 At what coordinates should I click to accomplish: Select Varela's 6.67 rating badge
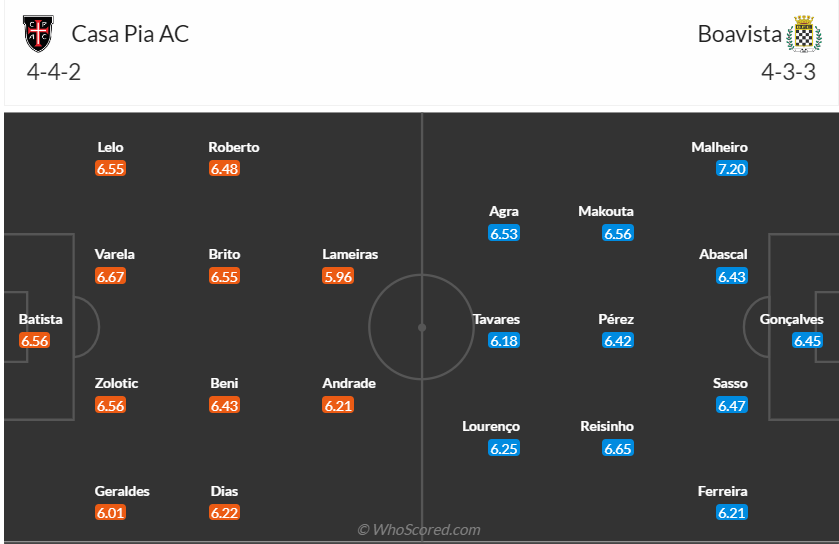point(110,276)
